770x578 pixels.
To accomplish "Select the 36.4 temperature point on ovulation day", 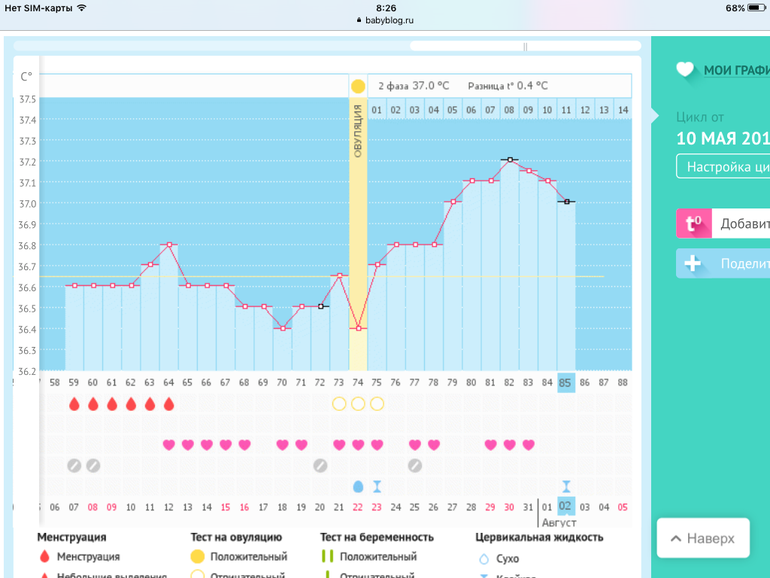I will pos(358,328).
